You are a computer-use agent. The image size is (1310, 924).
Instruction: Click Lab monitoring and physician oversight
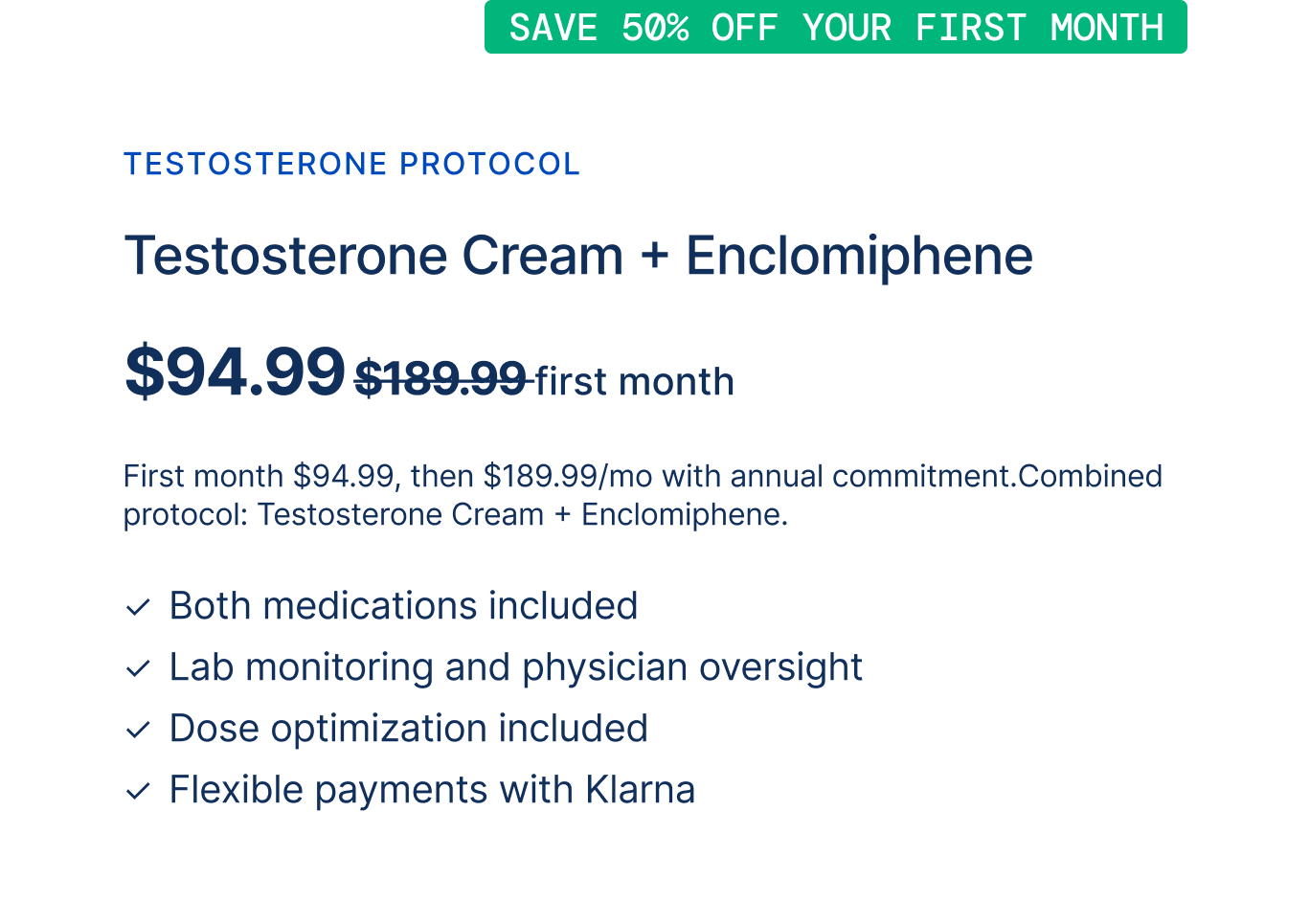(516, 667)
